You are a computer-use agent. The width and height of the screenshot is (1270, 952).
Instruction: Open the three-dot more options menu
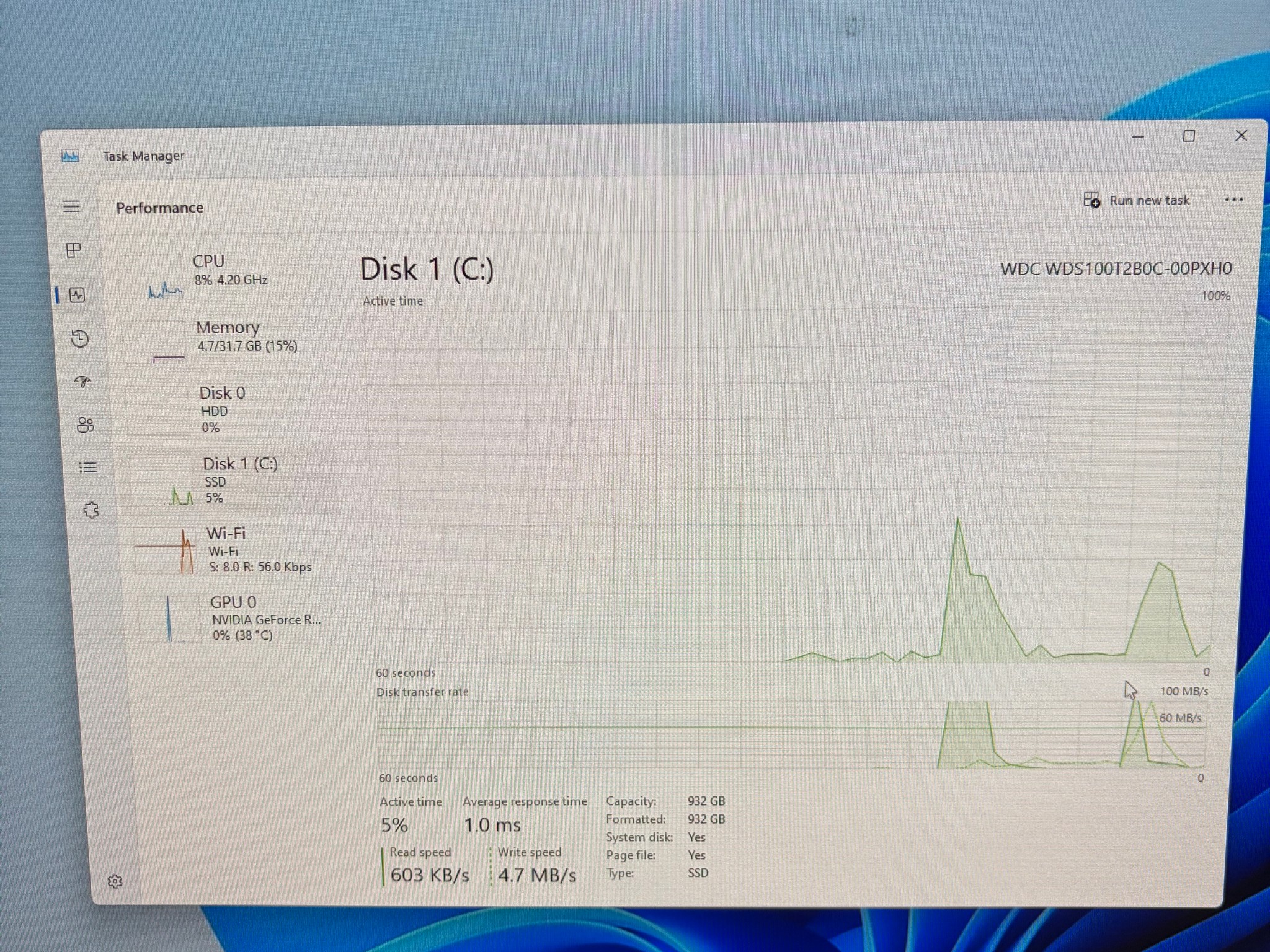[x=1233, y=200]
